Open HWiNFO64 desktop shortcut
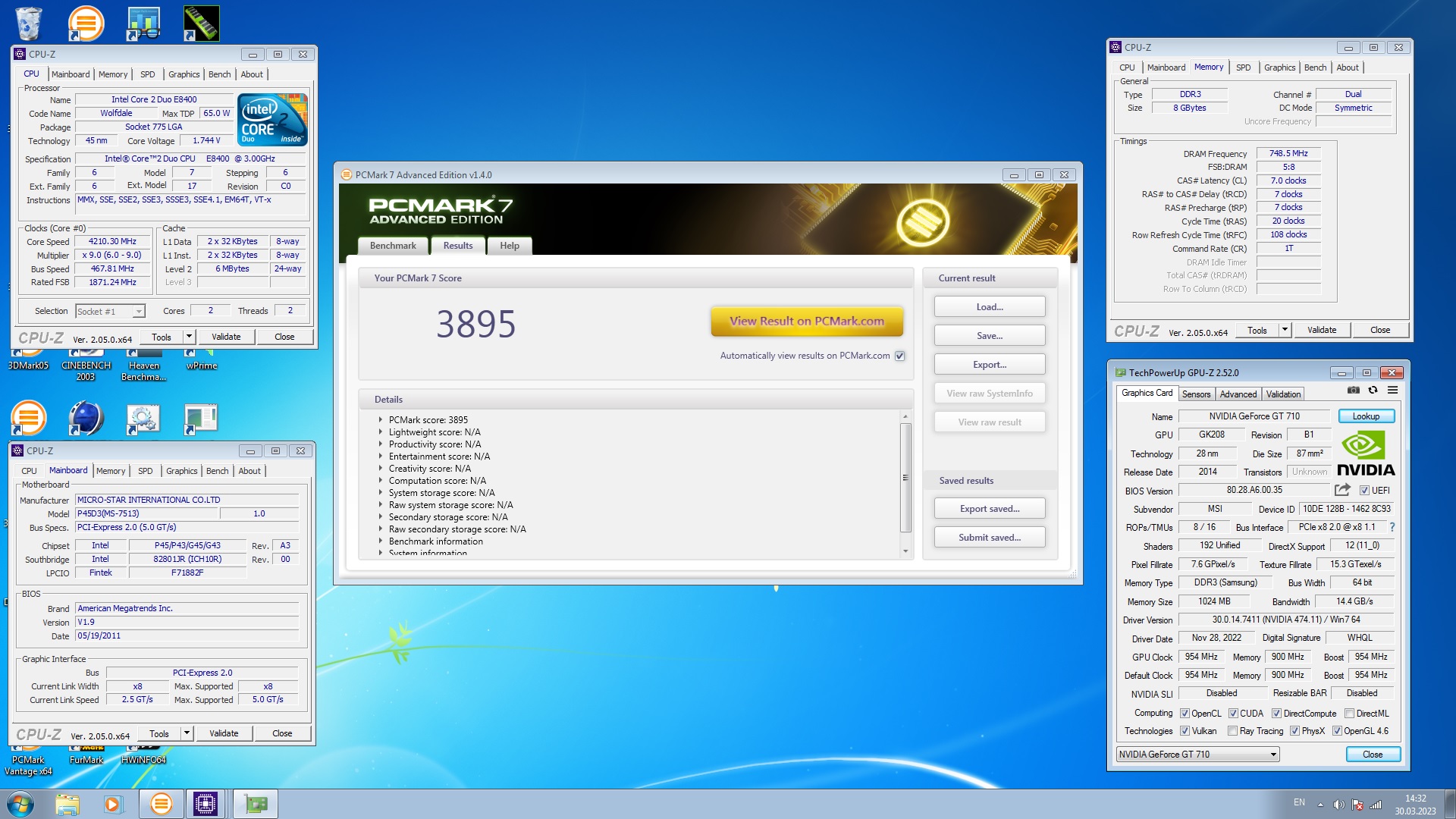This screenshot has height=819, width=1456. pos(143,754)
